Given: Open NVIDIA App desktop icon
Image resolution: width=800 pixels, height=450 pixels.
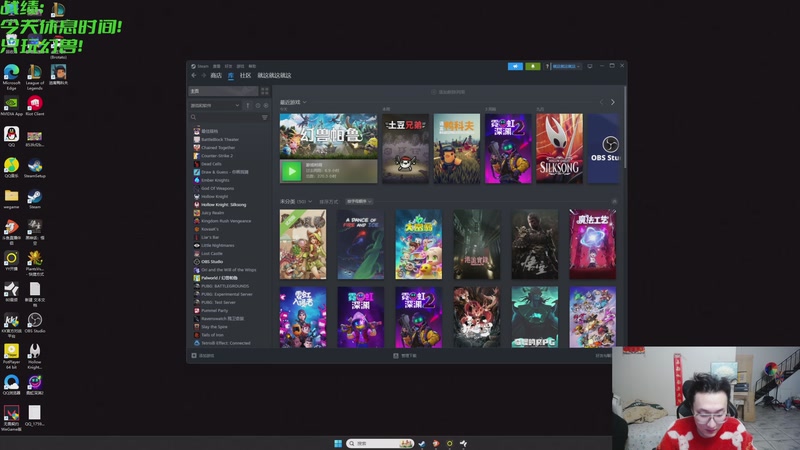Looking at the screenshot, I should click(x=11, y=106).
